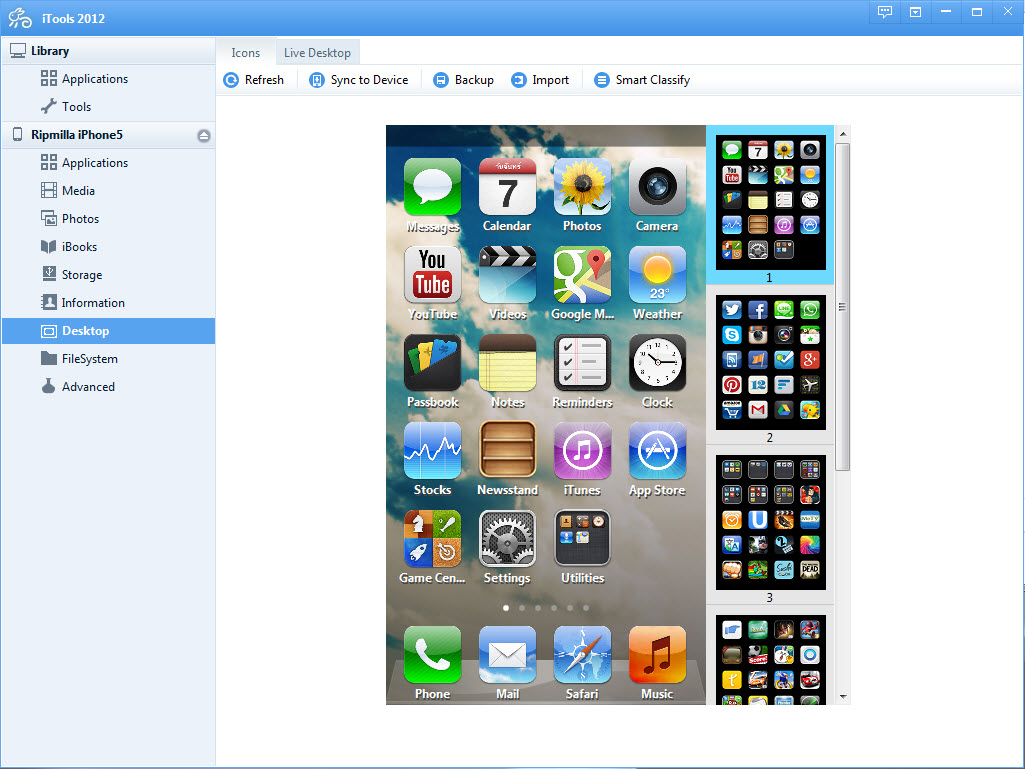Open Tools in the Library section
This screenshot has height=769, width=1025.
(109, 107)
